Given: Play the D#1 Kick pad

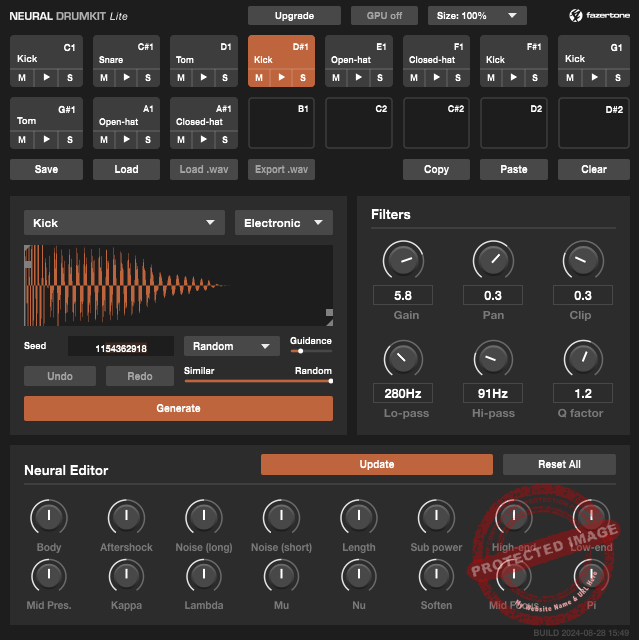Looking at the screenshot, I should tap(282, 77).
